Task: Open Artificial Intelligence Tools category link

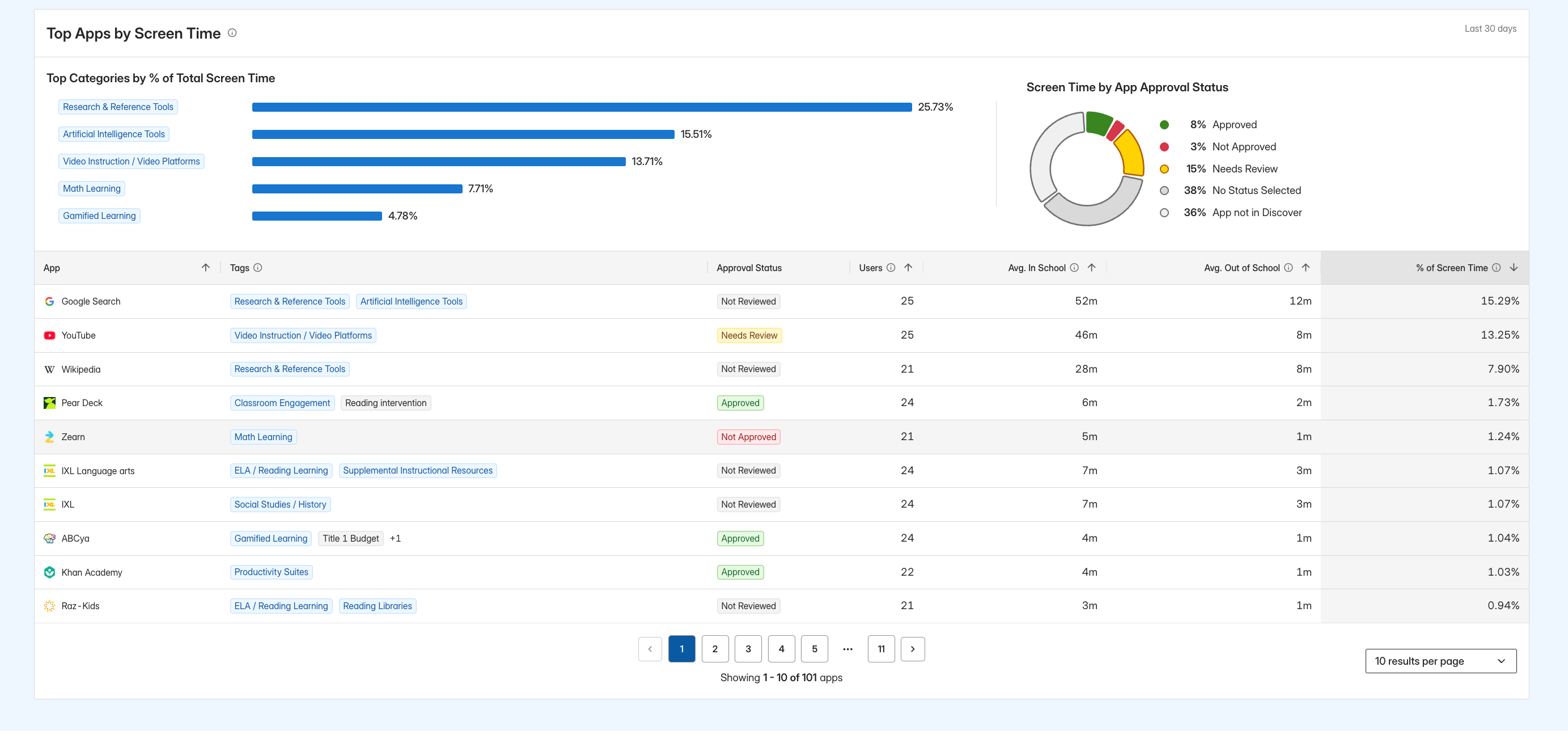Action: coord(114,134)
